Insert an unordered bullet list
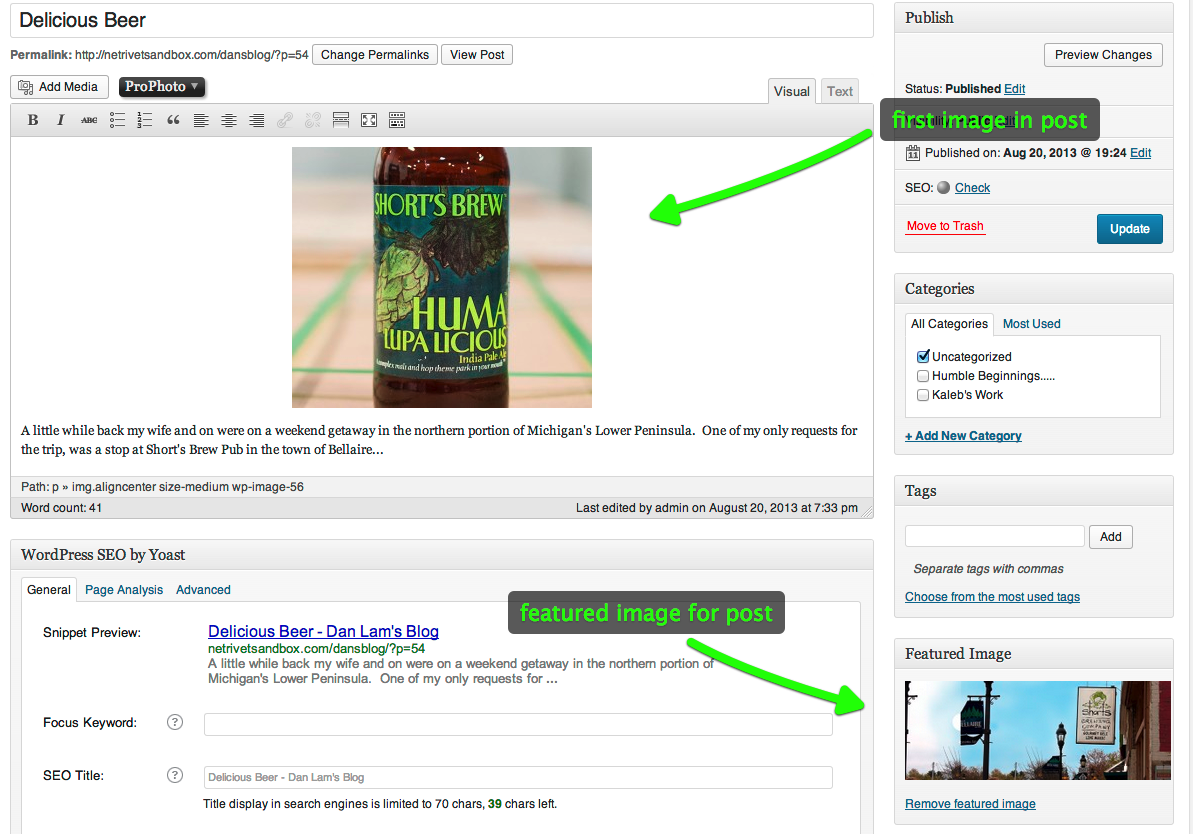Screen dimensions: 1193x834 (117, 120)
